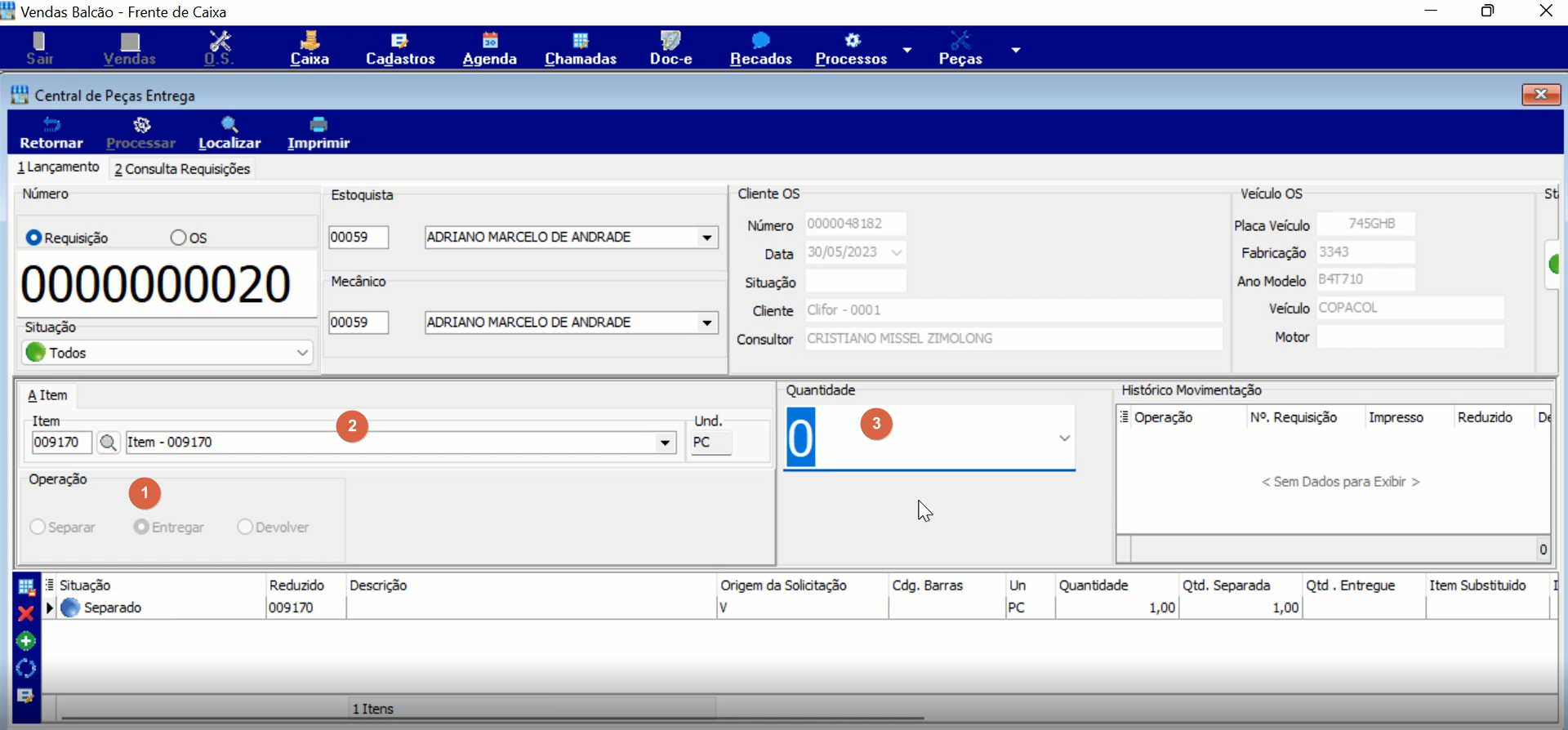Select the Requisição radio button

pyautogui.click(x=33, y=238)
